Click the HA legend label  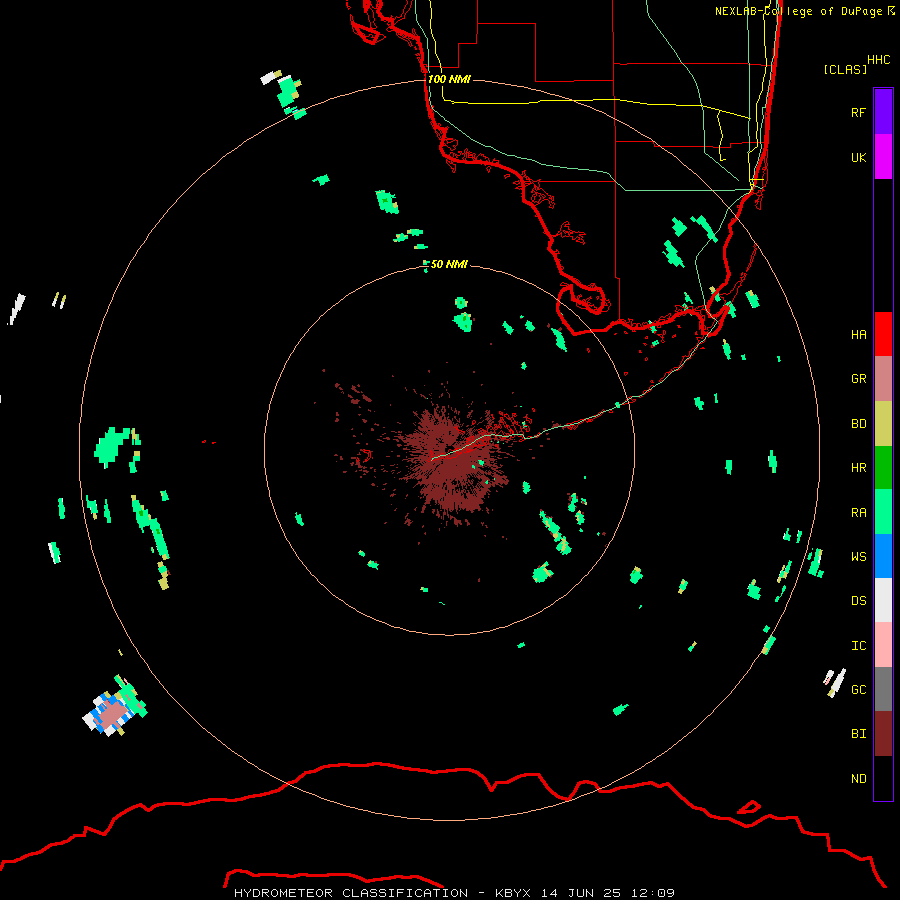[x=858, y=335]
